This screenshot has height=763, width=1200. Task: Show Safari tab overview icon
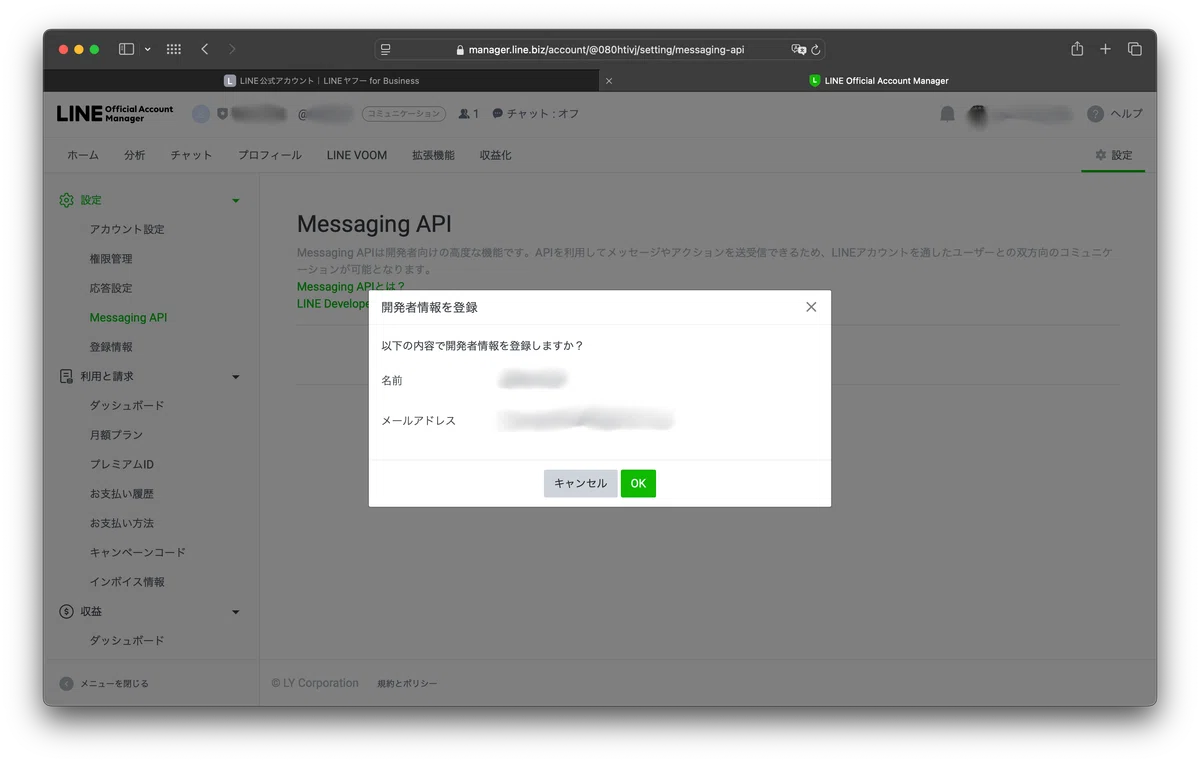pos(1135,49)
